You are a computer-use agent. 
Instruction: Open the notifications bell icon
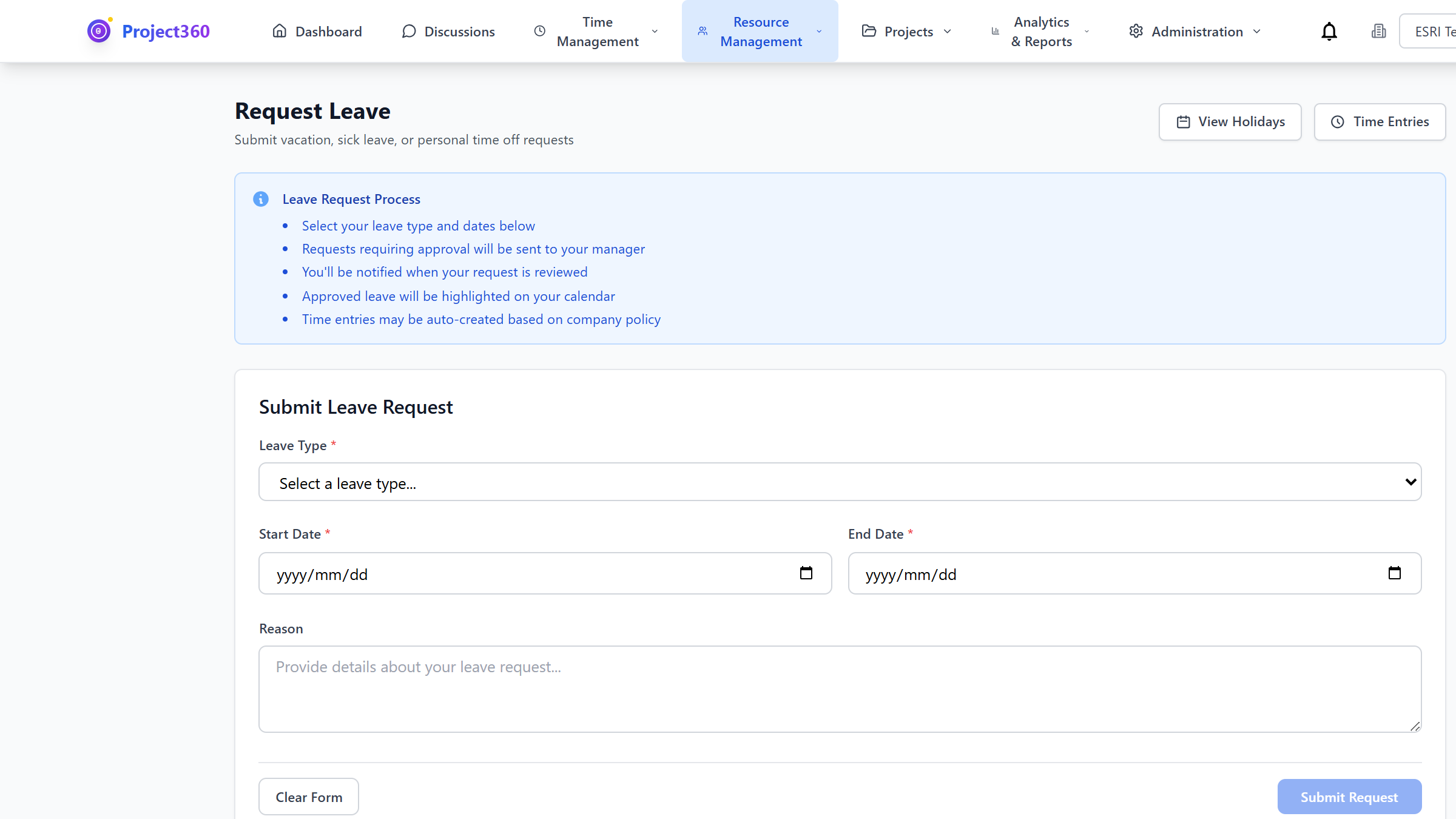[x=1329, y=31]
